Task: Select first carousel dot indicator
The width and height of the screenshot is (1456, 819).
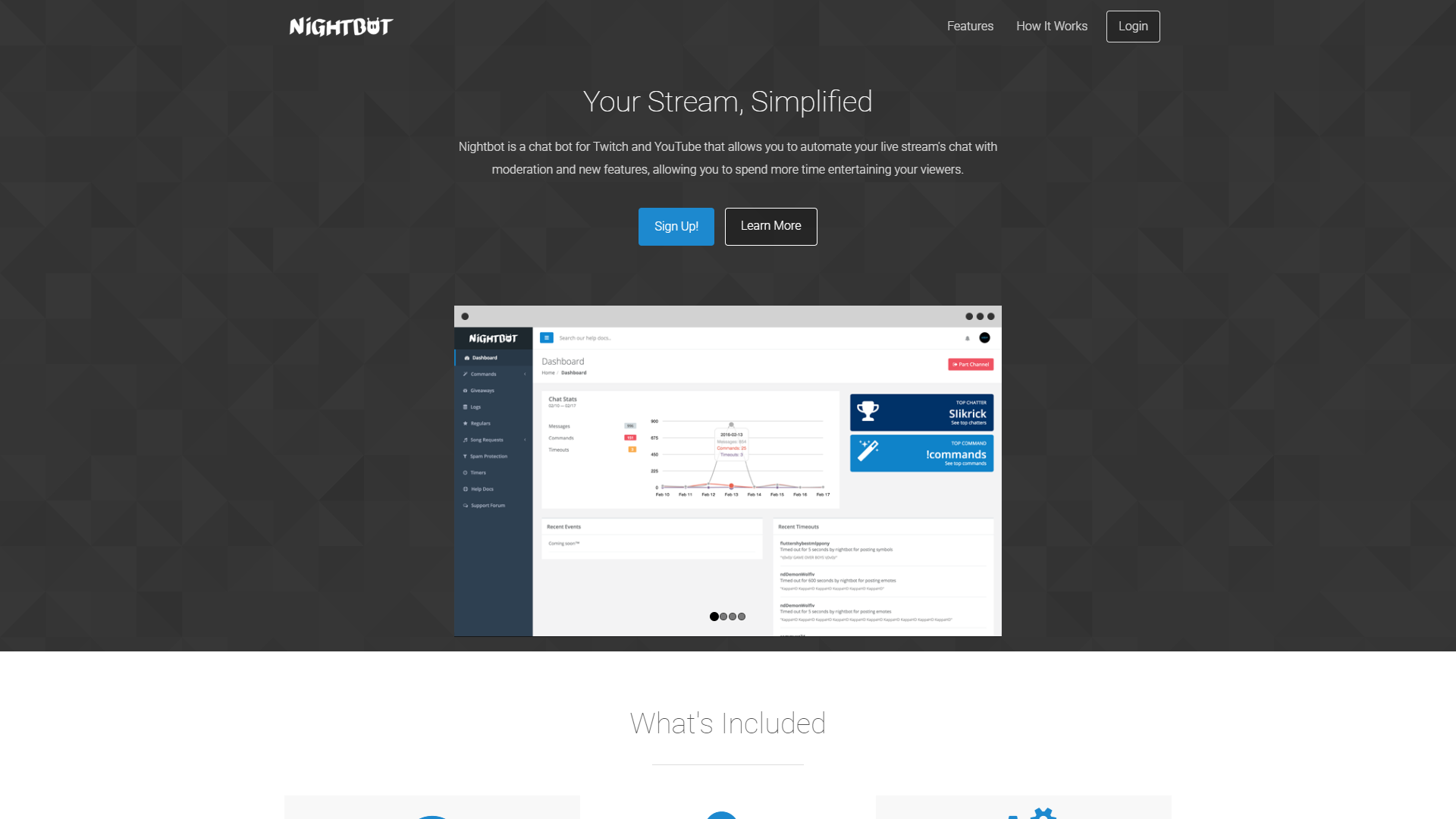Action: tap(713, 616)
